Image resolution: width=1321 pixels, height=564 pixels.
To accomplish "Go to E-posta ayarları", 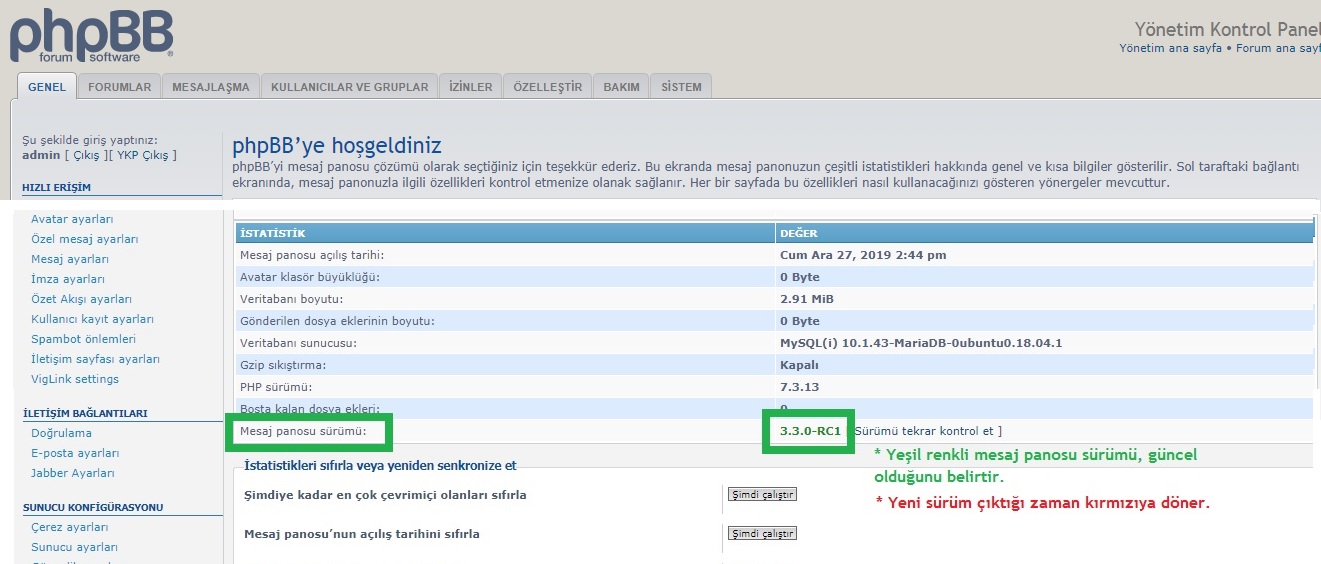I will coord(73,453).
